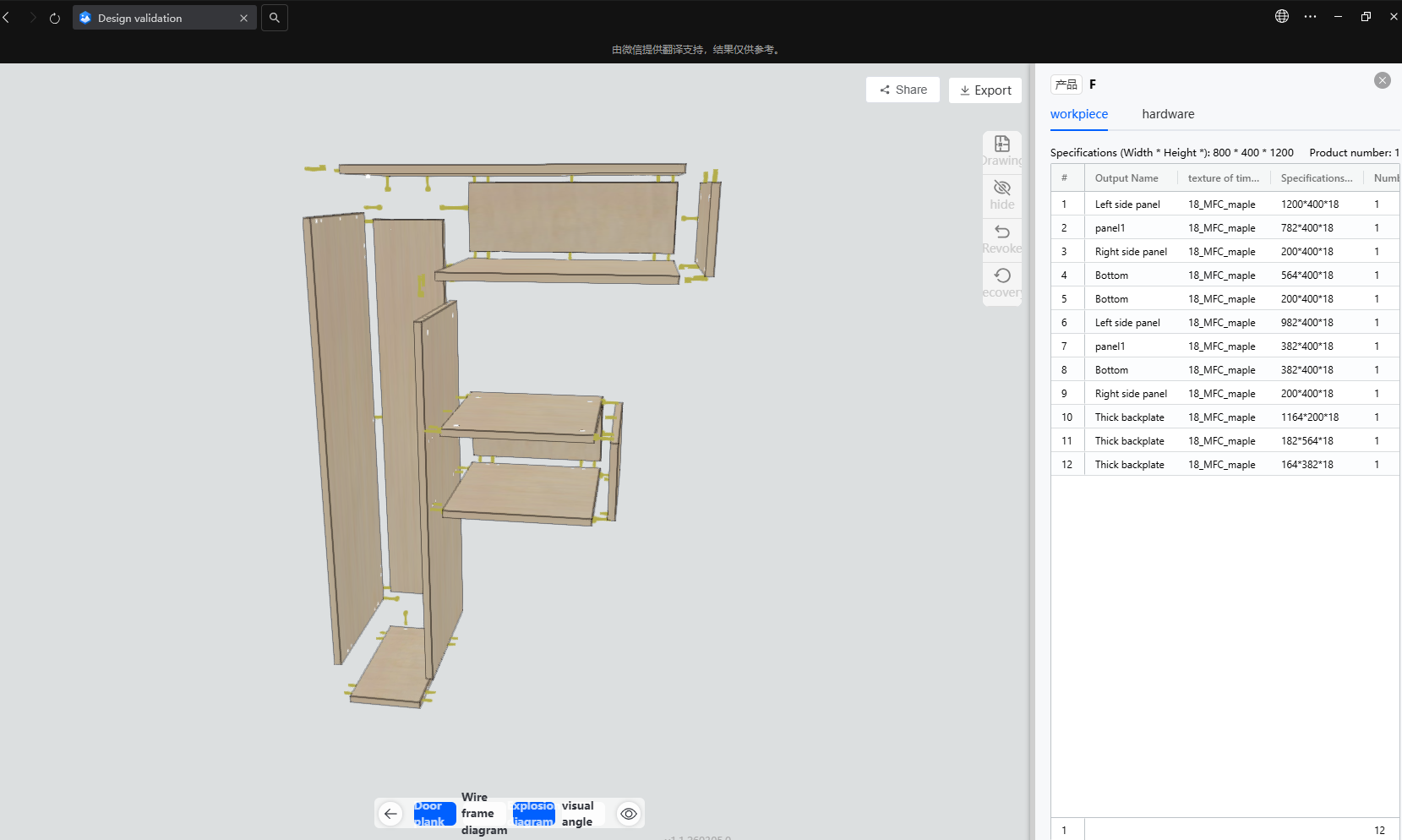Click the top panel of the 3D cabinet

[512, 169]
